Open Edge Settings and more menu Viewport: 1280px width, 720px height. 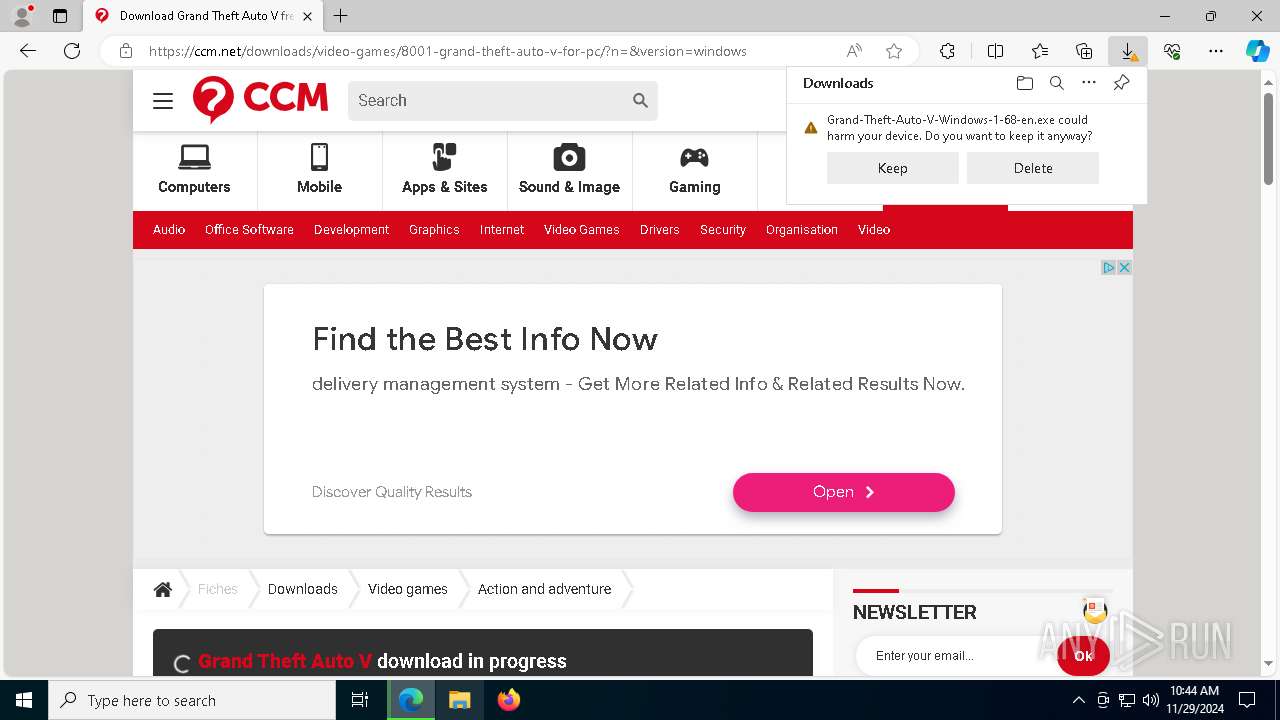1216,51
